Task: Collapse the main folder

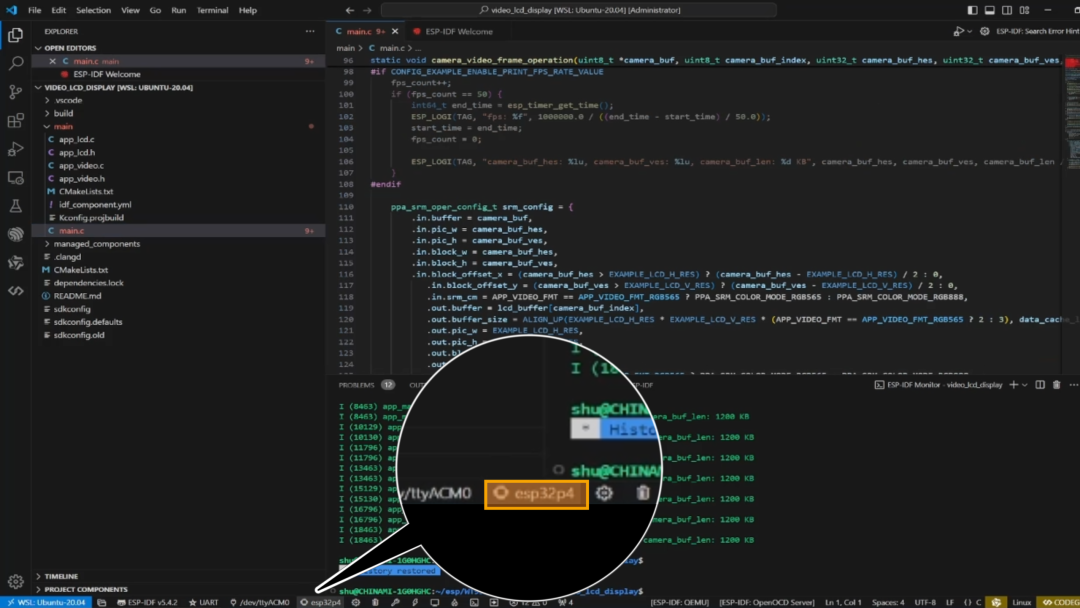Action: point(63,127)
